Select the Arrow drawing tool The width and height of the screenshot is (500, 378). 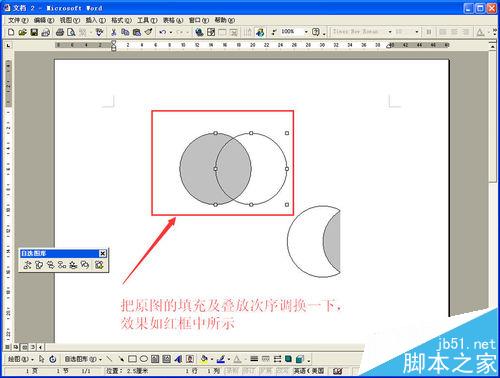[x=121, y=359]
